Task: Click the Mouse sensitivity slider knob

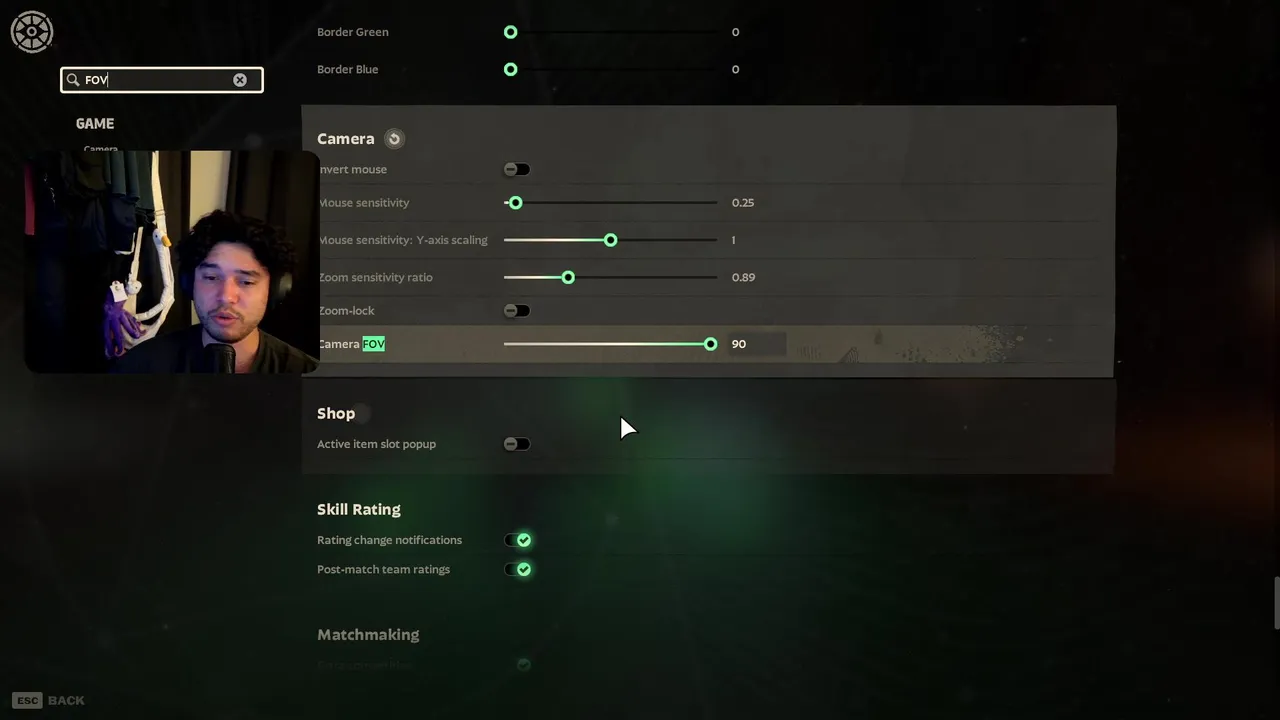Action: [x=515, y=203]
